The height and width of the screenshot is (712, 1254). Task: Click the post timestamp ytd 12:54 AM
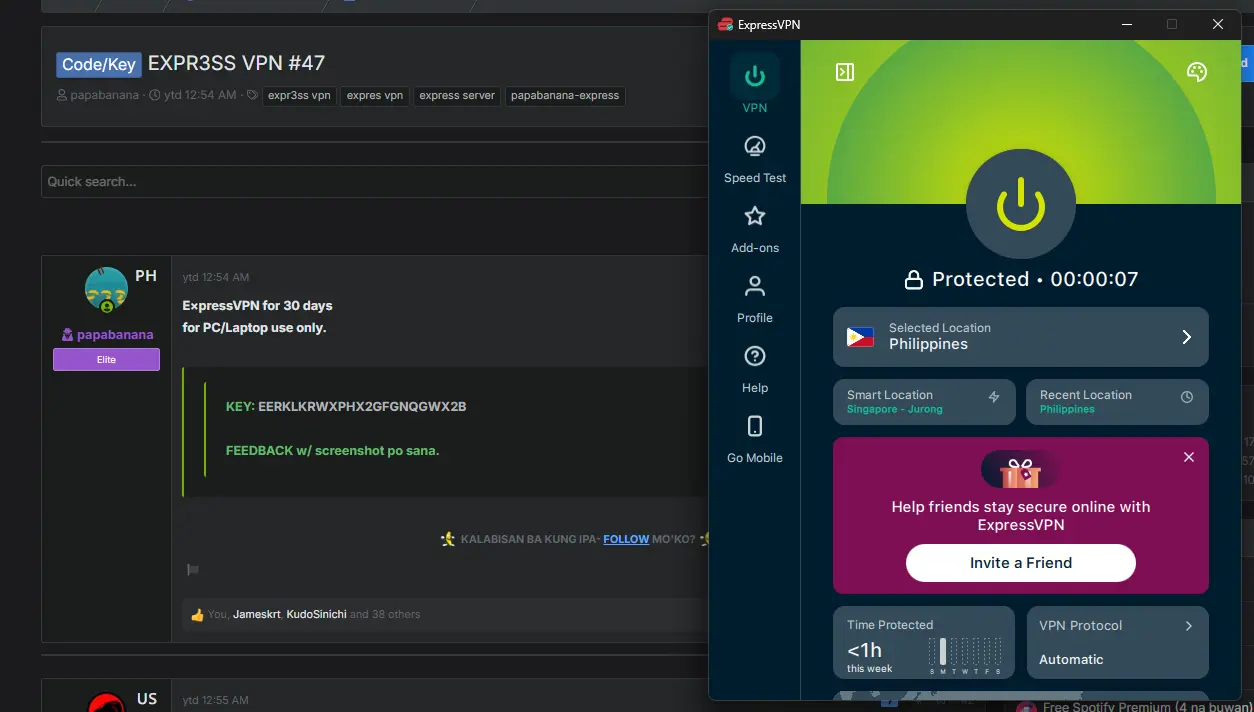click(216, 277)
